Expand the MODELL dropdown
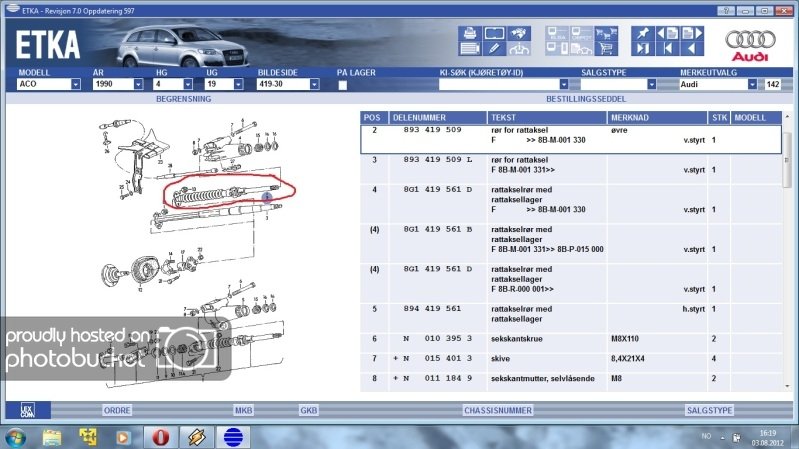The height and width of the screenshot is (449, 799). tap(75, 85)
